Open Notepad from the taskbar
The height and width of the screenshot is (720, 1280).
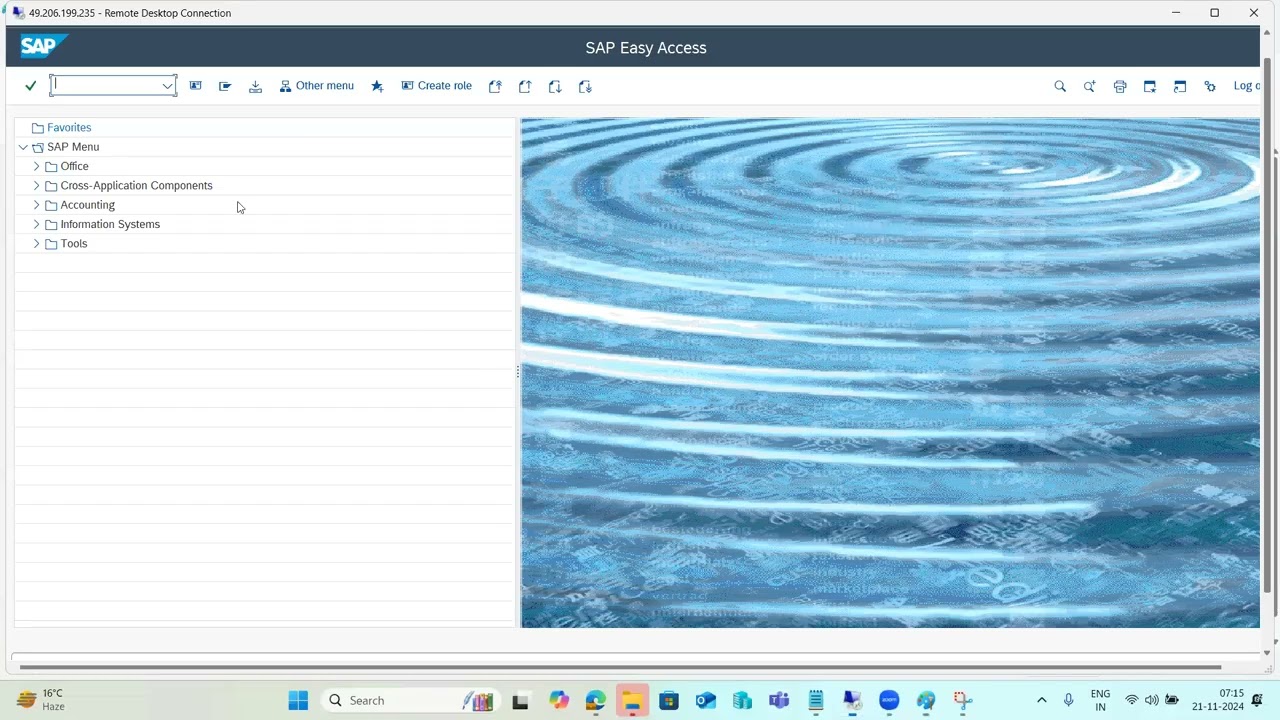pyautogui.click(x=816, y=701)
